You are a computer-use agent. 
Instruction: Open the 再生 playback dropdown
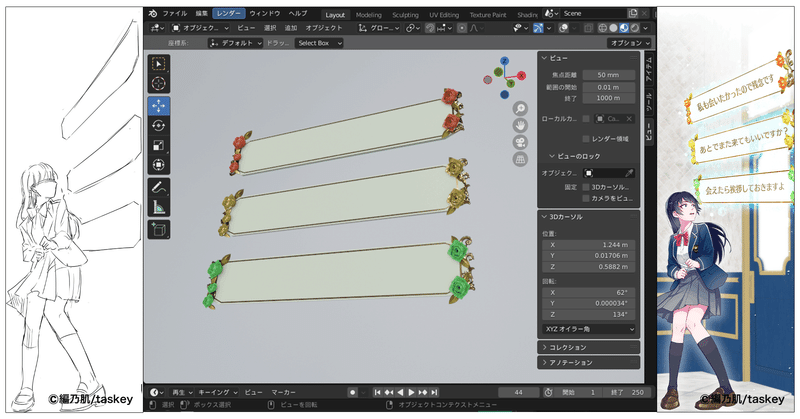point(182,392)
